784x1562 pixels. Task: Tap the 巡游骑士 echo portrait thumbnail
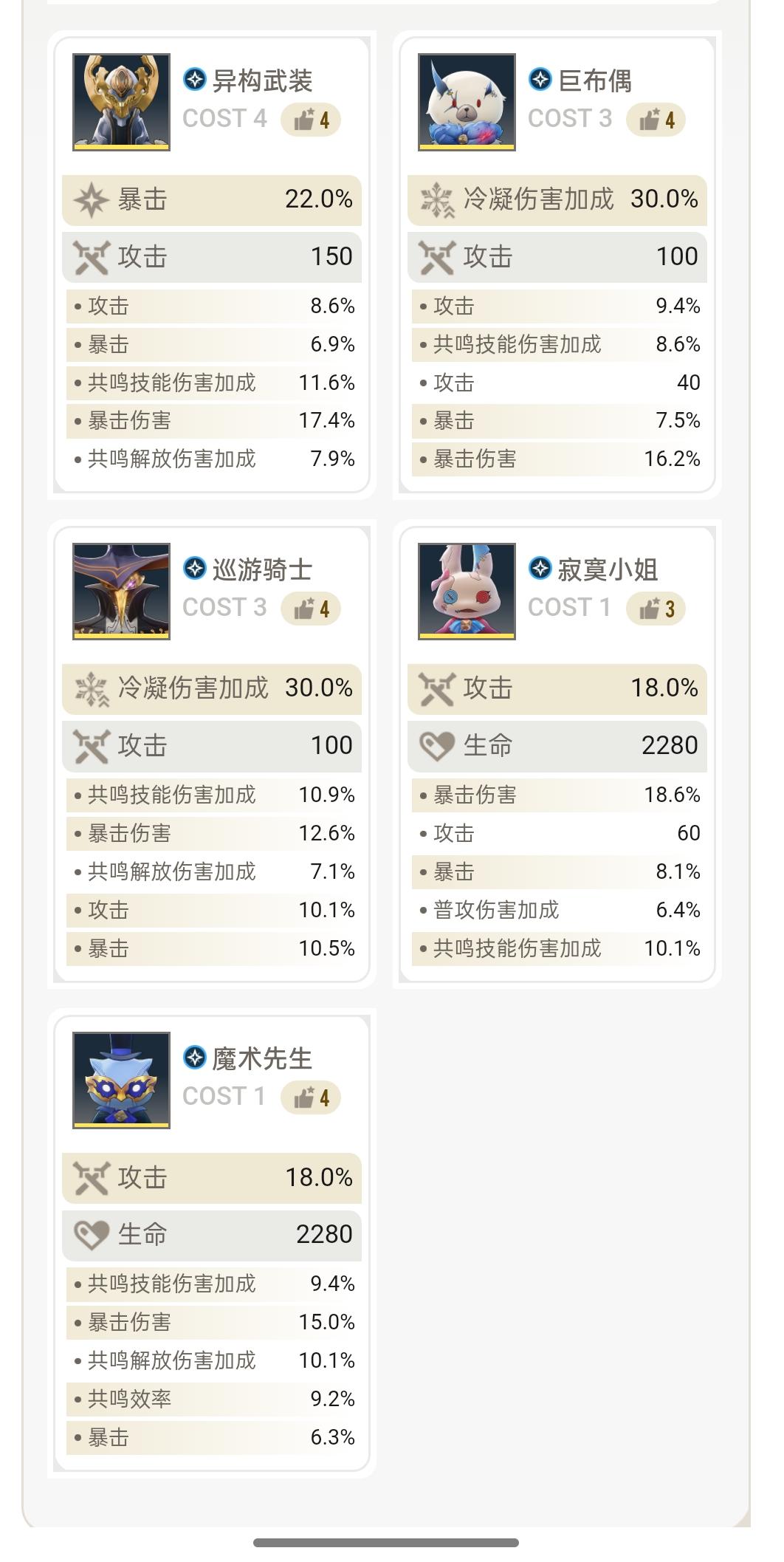(121, 591)
